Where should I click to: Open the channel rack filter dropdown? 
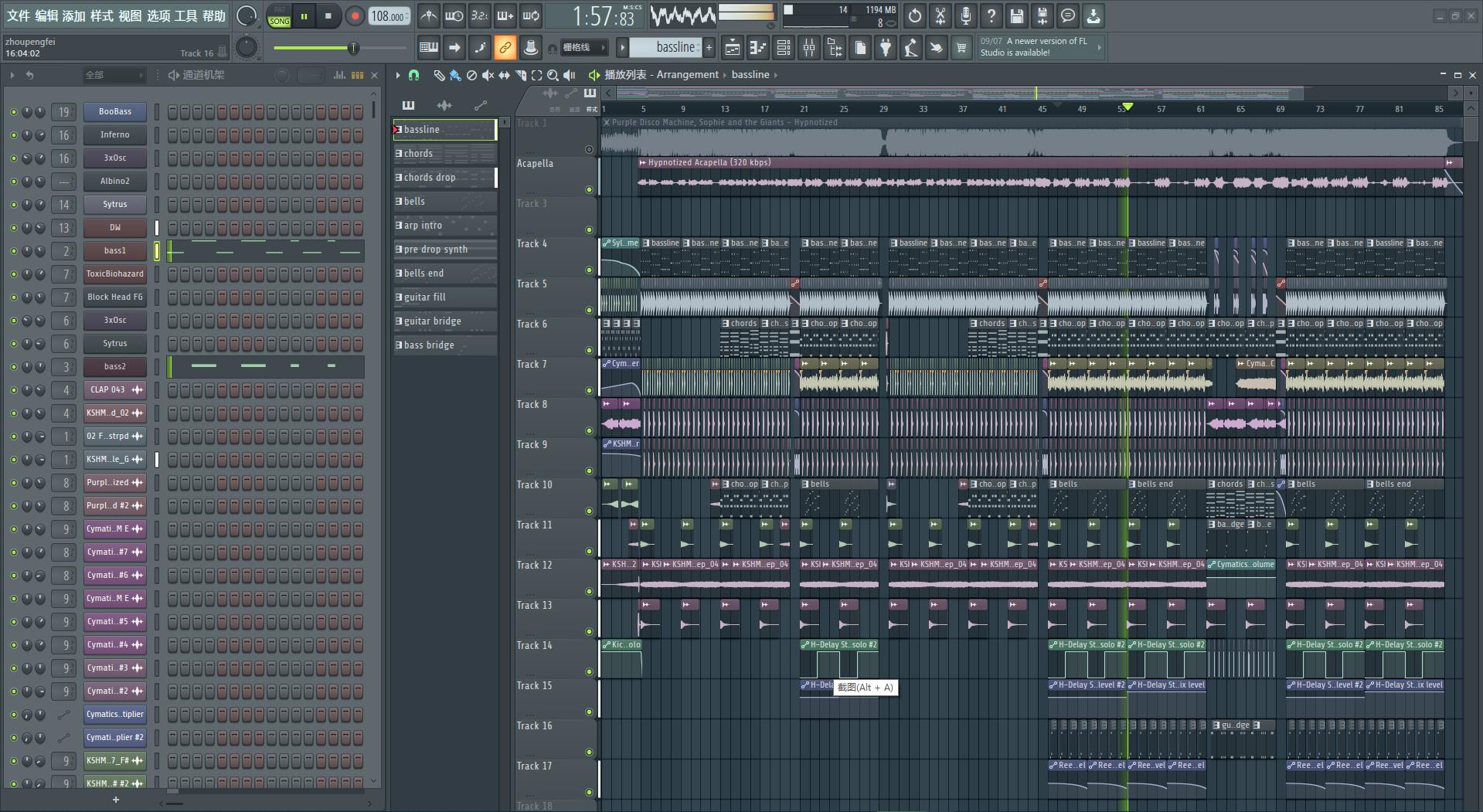tap(114, 75)
